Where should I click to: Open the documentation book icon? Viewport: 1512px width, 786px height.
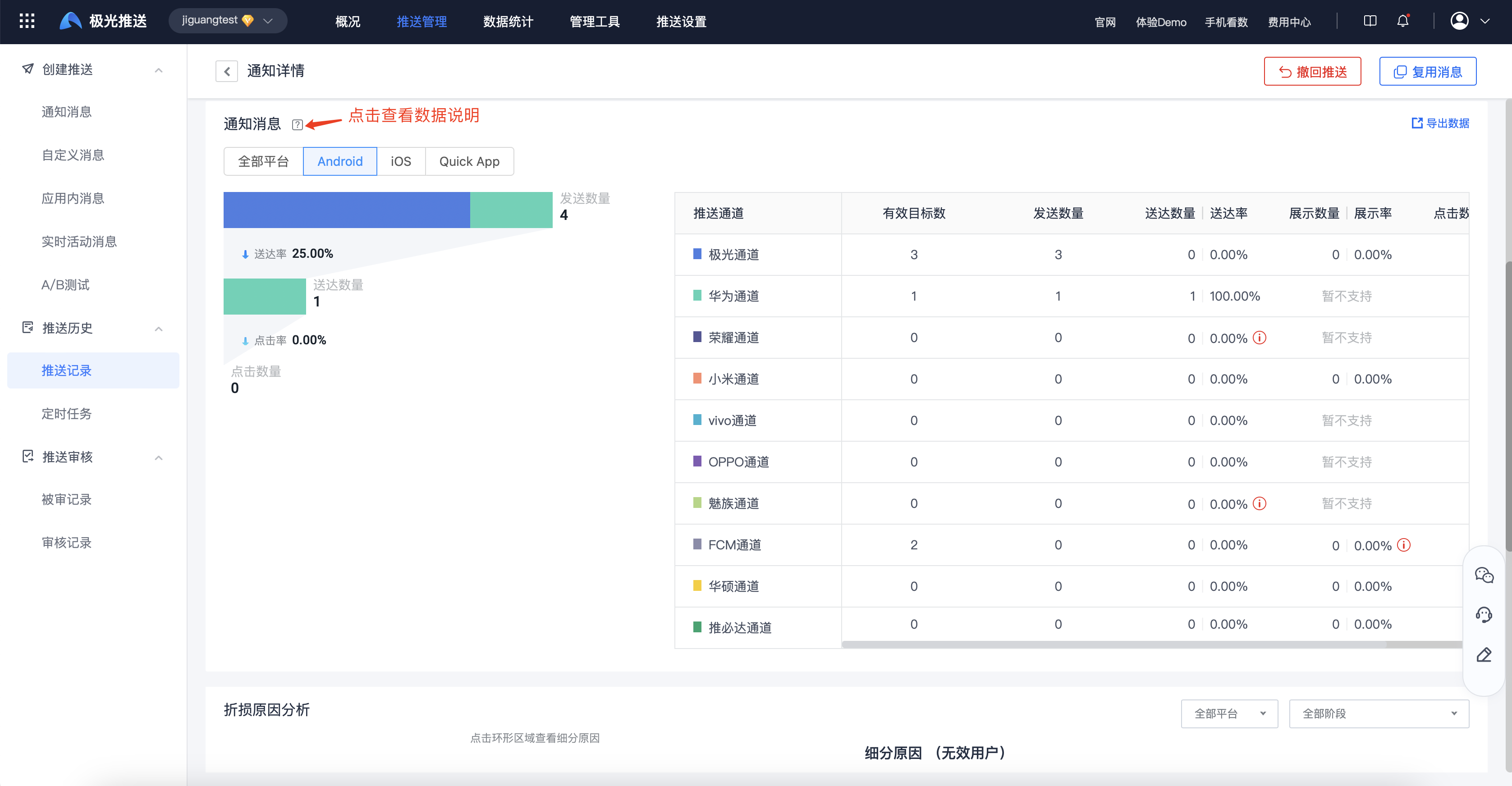(1370, 21)
